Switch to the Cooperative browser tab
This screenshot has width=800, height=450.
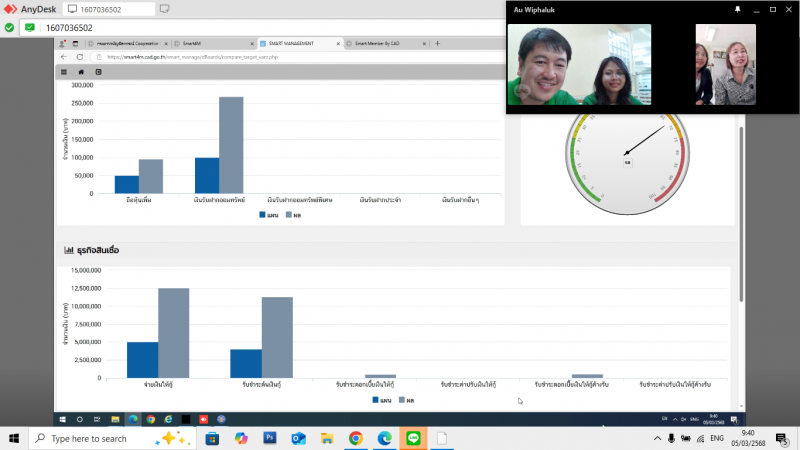tap(127, 43)
